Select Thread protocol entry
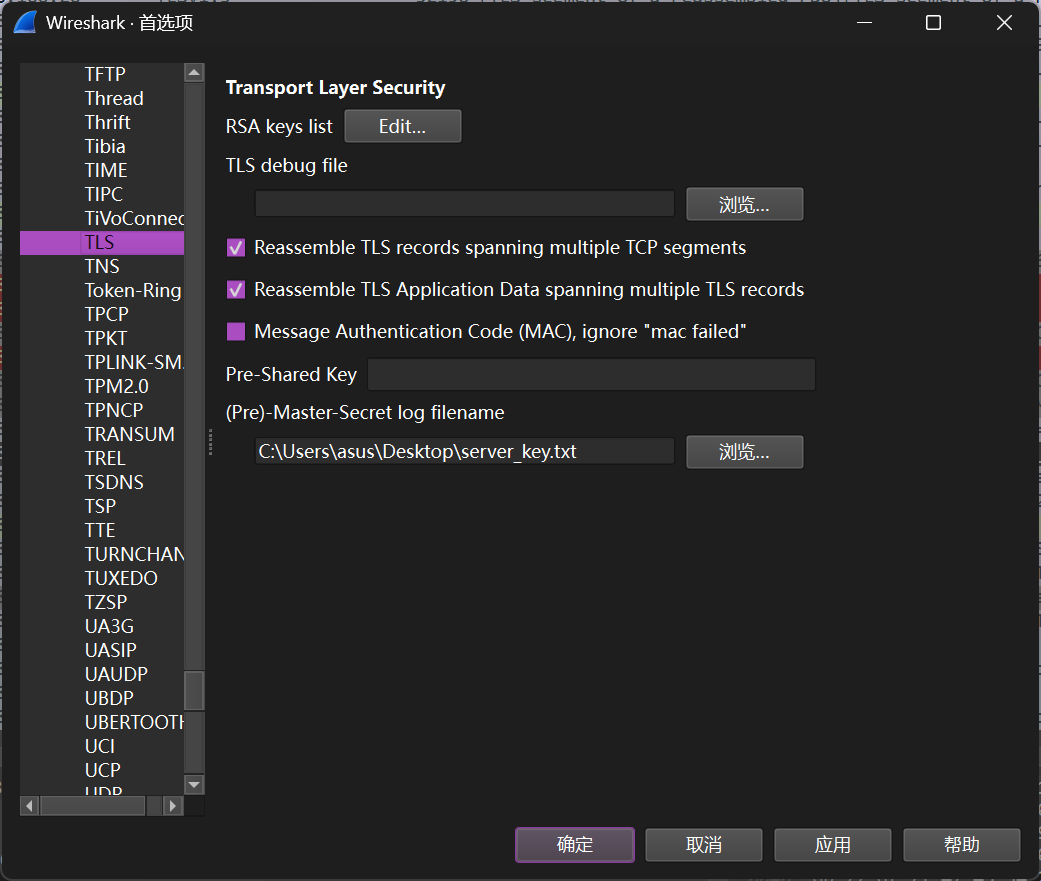This screenshot has width=1041, height=881. tap(114, 98)
